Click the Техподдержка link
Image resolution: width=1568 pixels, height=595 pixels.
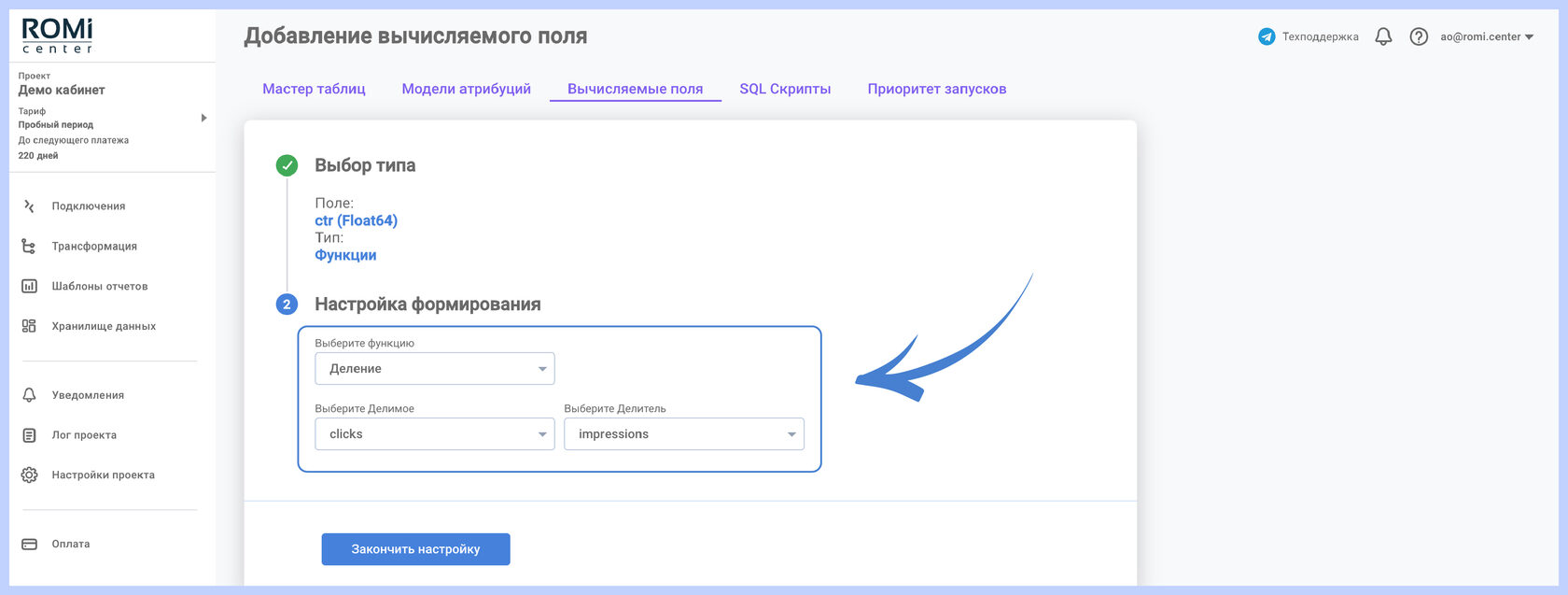1320,36
